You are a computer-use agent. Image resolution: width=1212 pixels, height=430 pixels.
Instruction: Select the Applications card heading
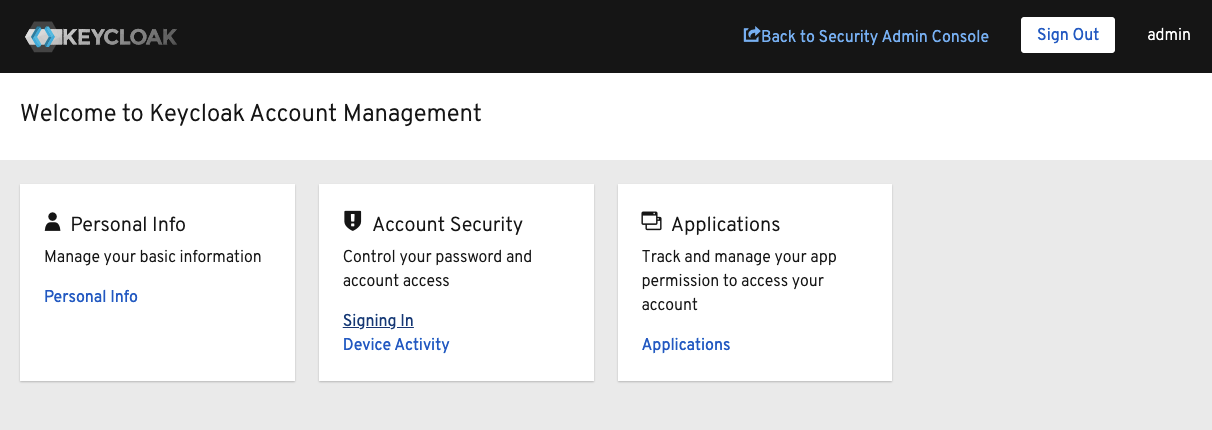725,224
